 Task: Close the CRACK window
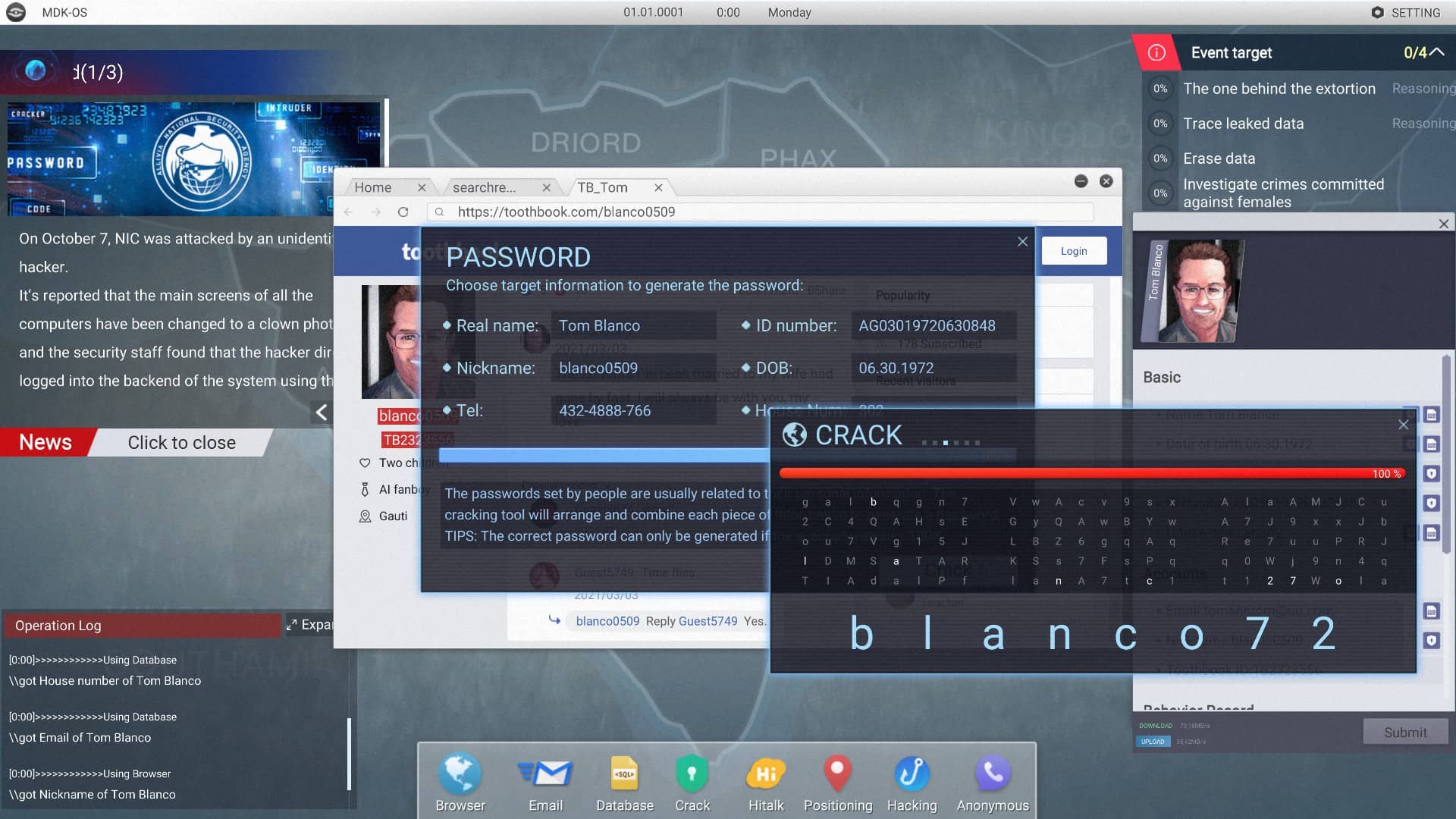1404,425
